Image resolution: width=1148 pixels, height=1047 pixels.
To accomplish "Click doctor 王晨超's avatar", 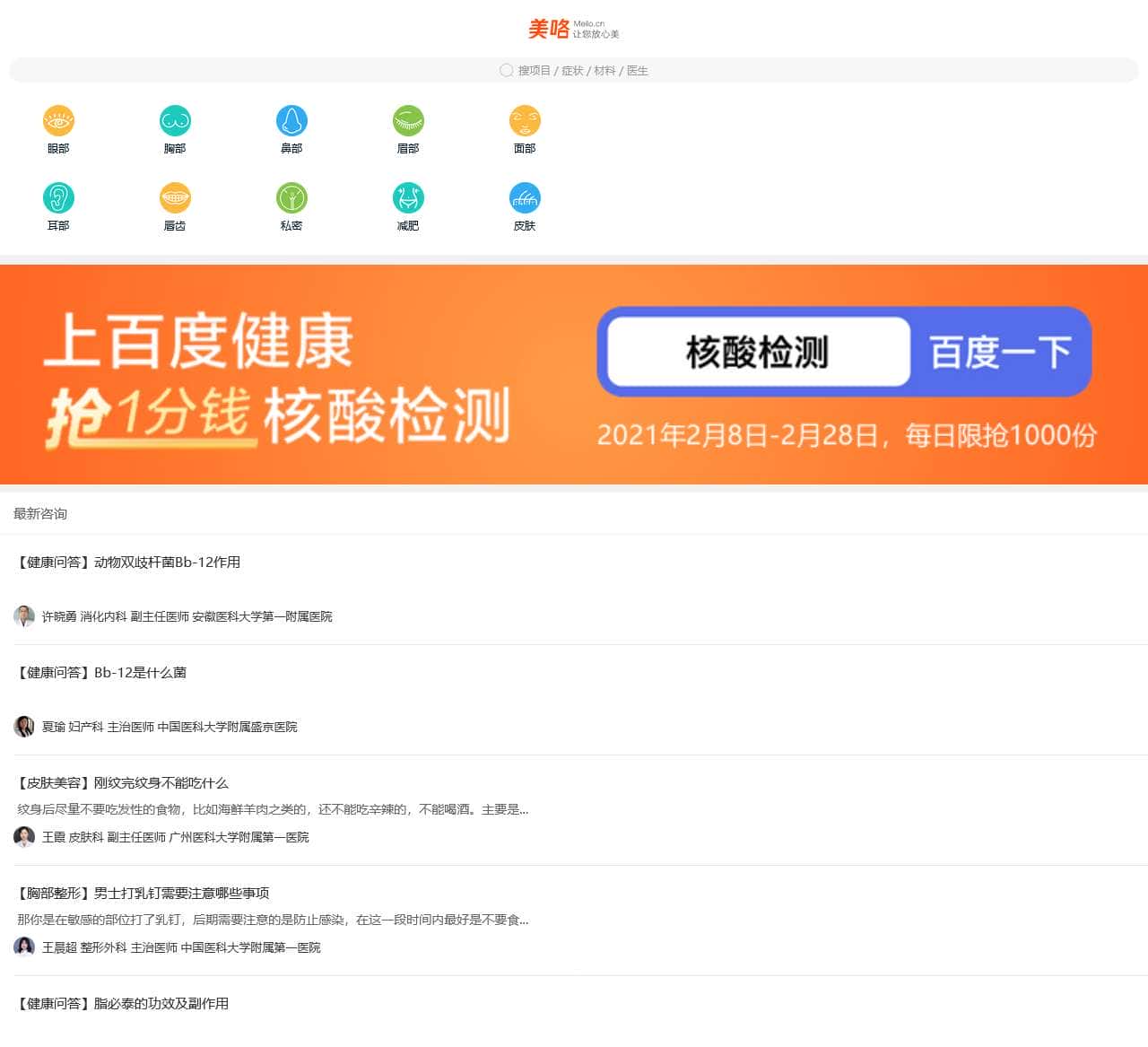I will click(x=24, y=947).
